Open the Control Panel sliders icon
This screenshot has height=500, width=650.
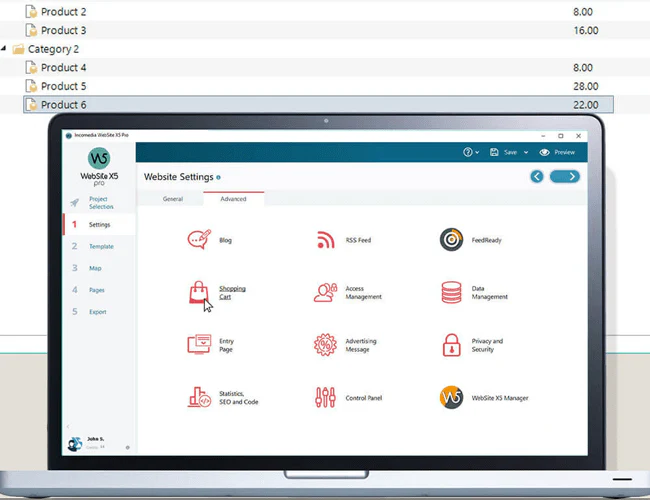click(x=325, y=397)
